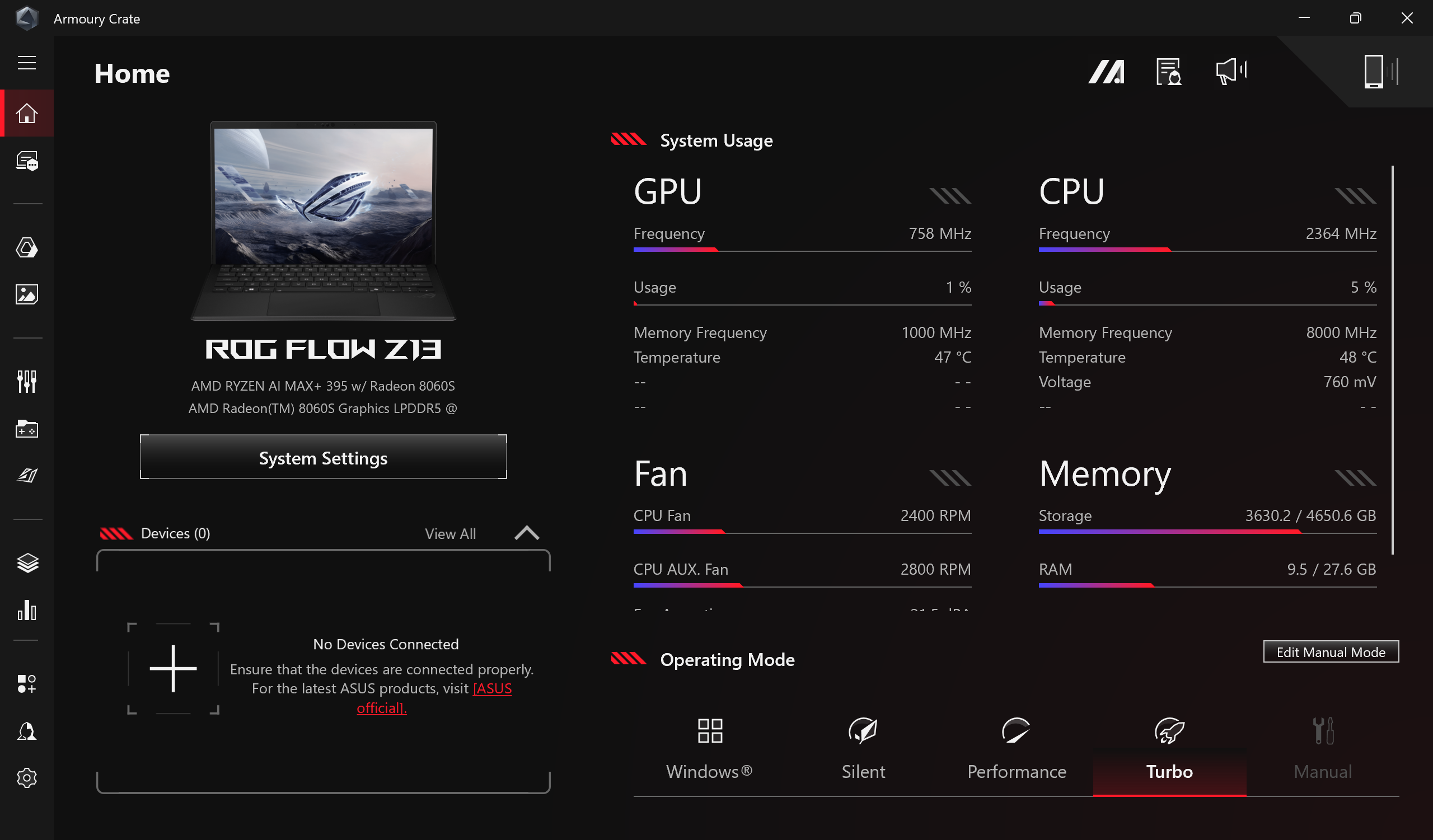Click the System Usage section heading

pos(716,140)
